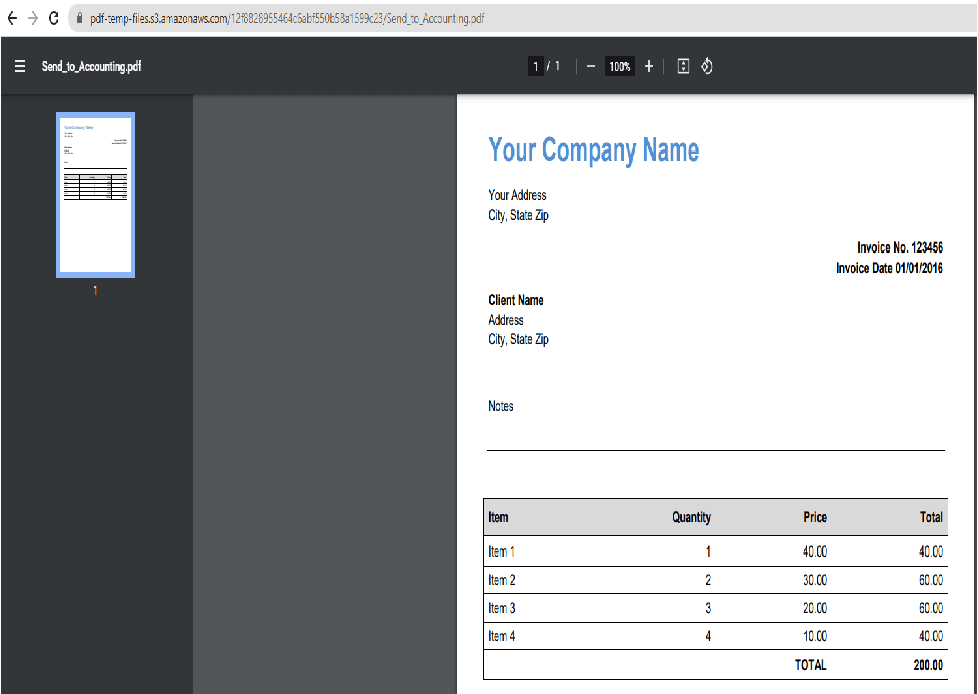Click the Quantity column header
The image size is (978, 694).
click(691, 517)
